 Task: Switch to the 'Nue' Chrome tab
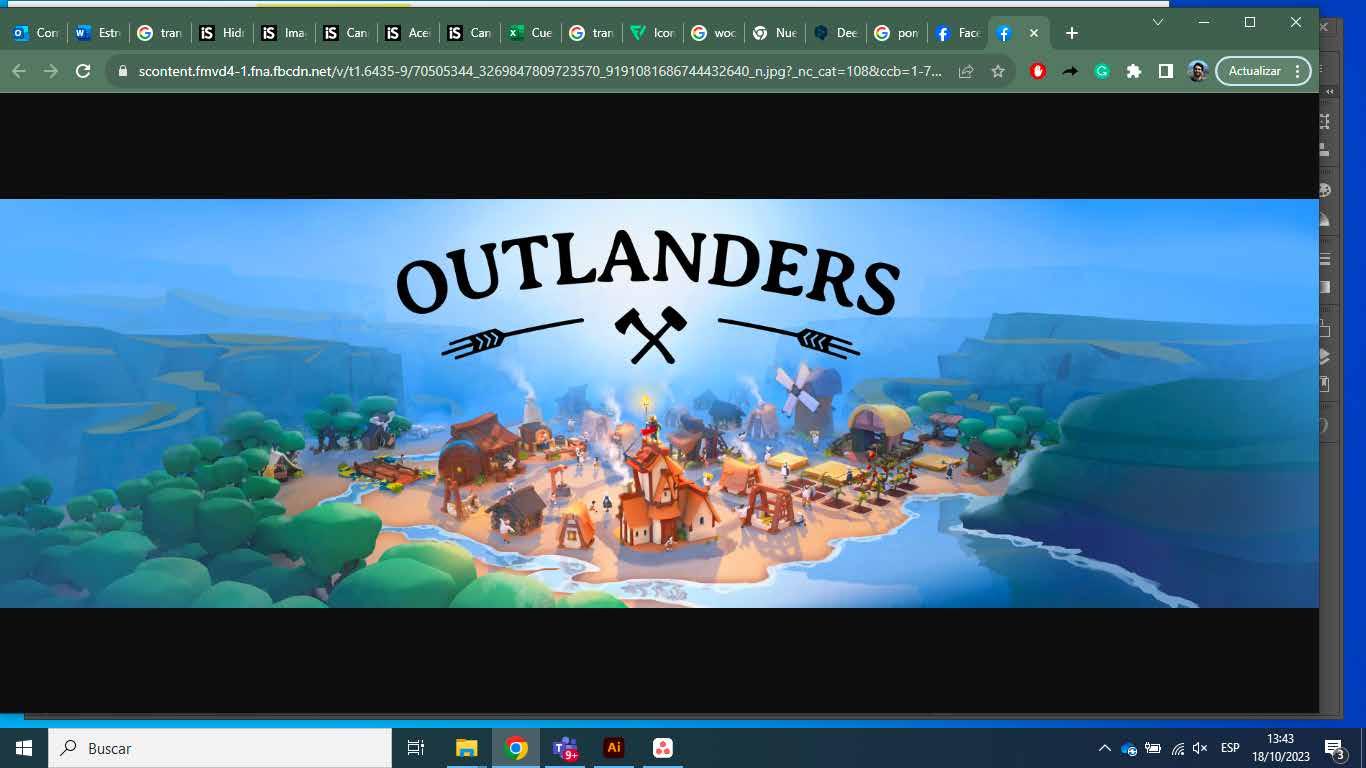776,33
